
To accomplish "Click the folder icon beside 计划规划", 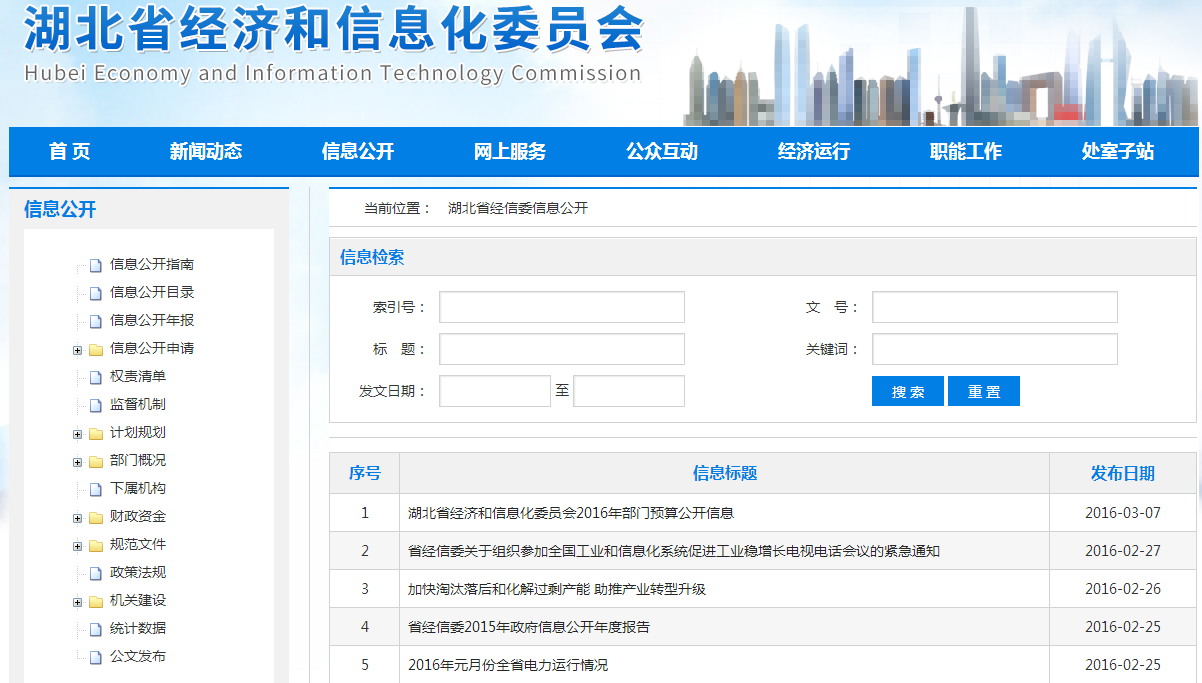I will pyautogui.click(x=96, y=433).
